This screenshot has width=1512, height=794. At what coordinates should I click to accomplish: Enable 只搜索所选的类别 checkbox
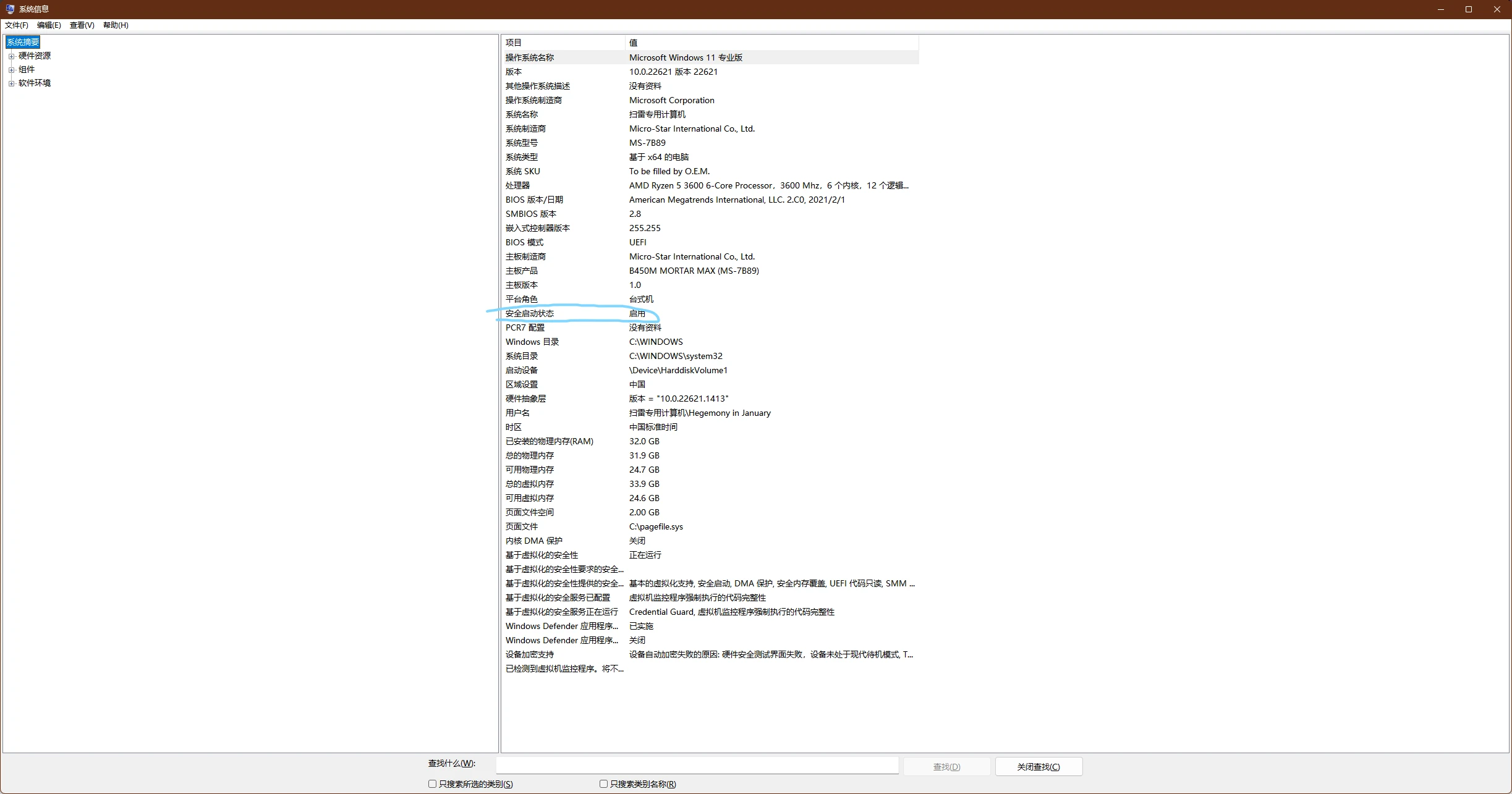(432, 783)
